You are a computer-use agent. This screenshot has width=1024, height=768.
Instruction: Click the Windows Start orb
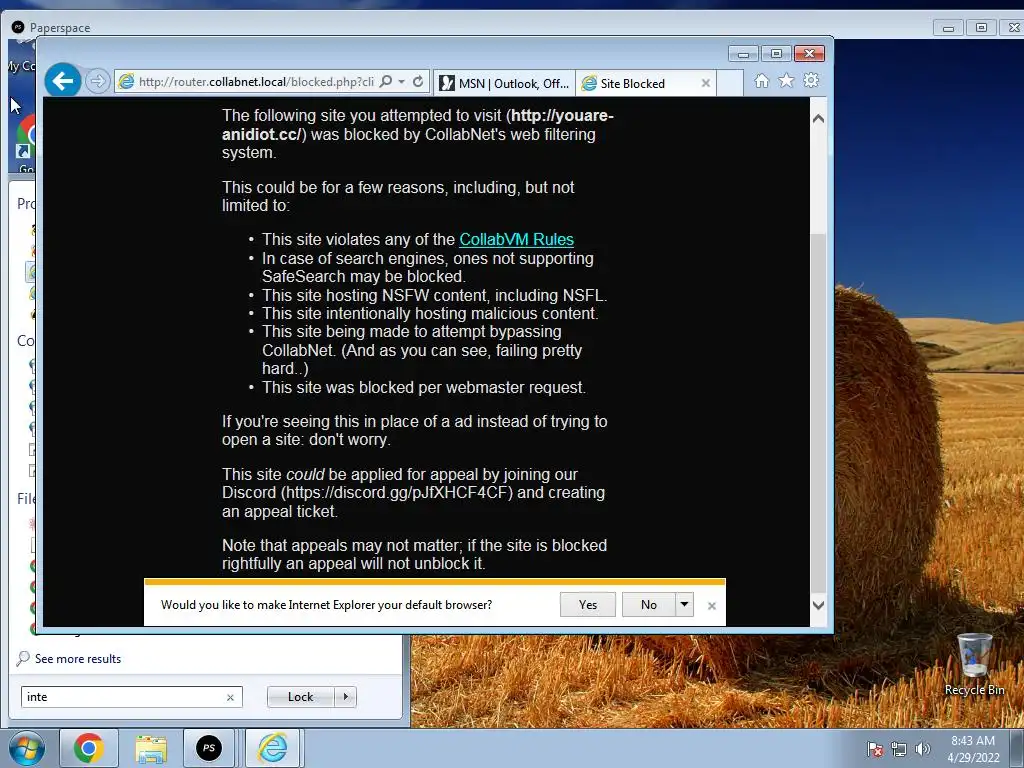tap(27, 748)
